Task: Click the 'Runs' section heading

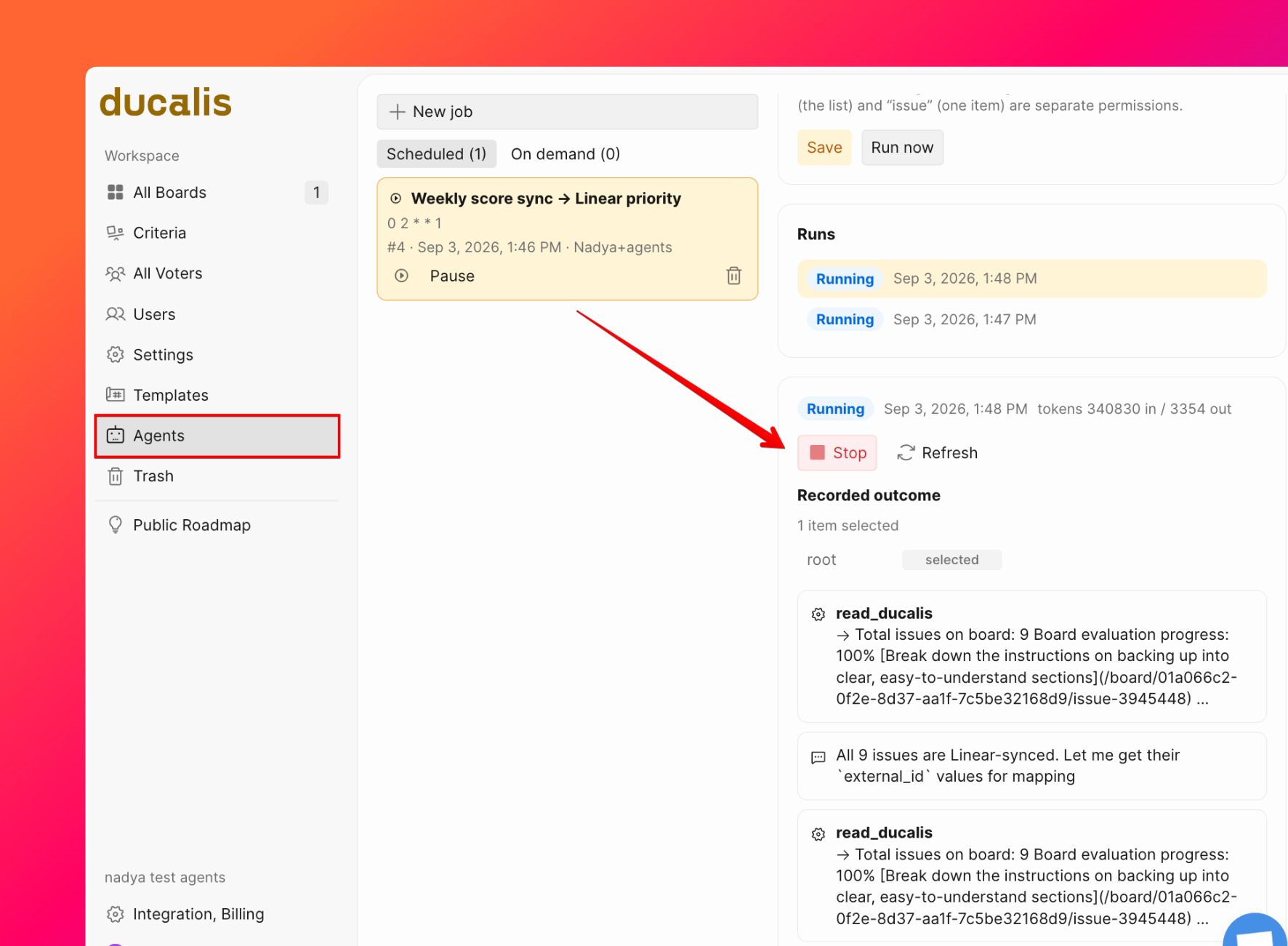Action: [816, 234]
